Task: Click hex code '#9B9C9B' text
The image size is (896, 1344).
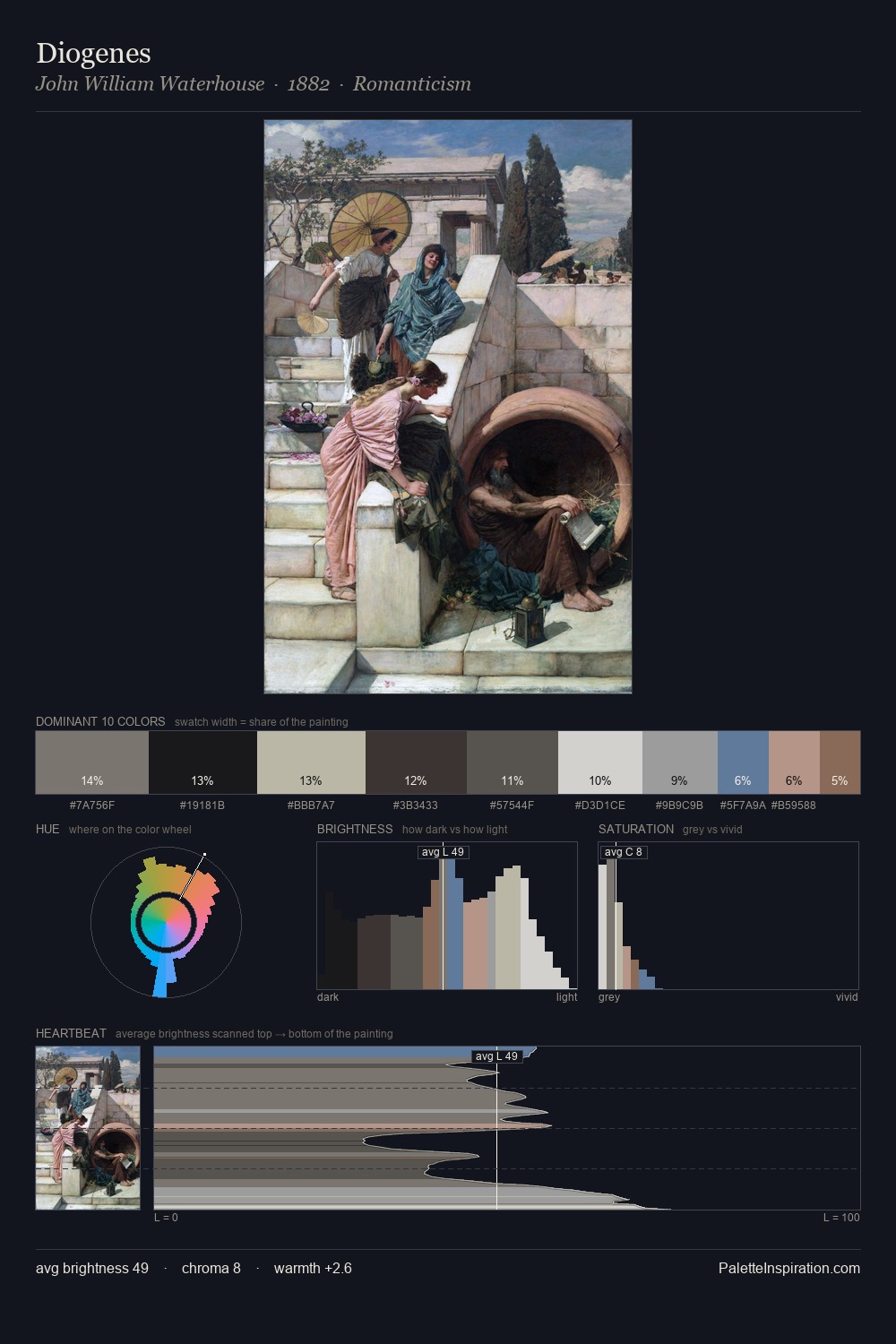Action: point(680,805)
